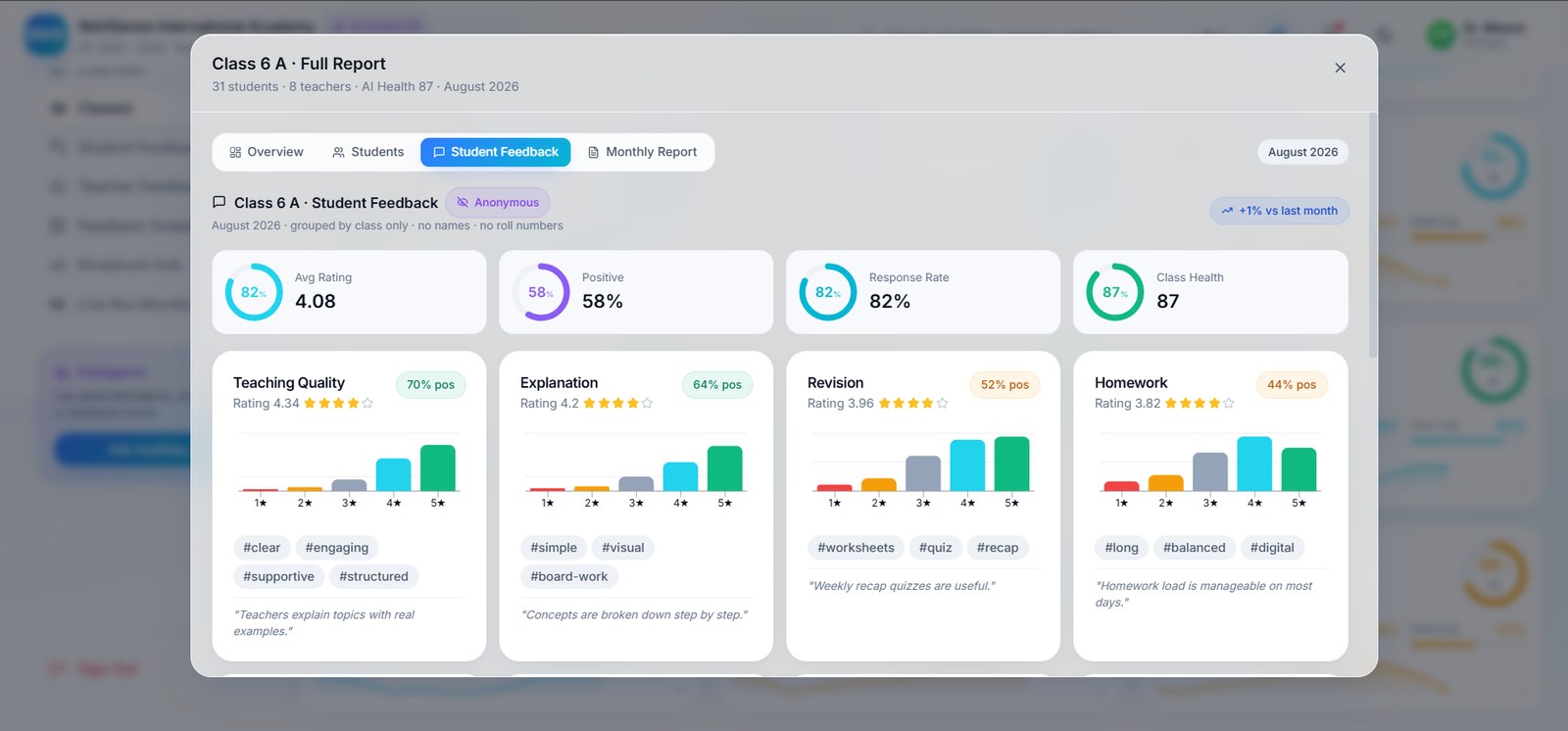Click the Students tab people icon
Viewport: 1568px width, 731px height.
(338, 152)
